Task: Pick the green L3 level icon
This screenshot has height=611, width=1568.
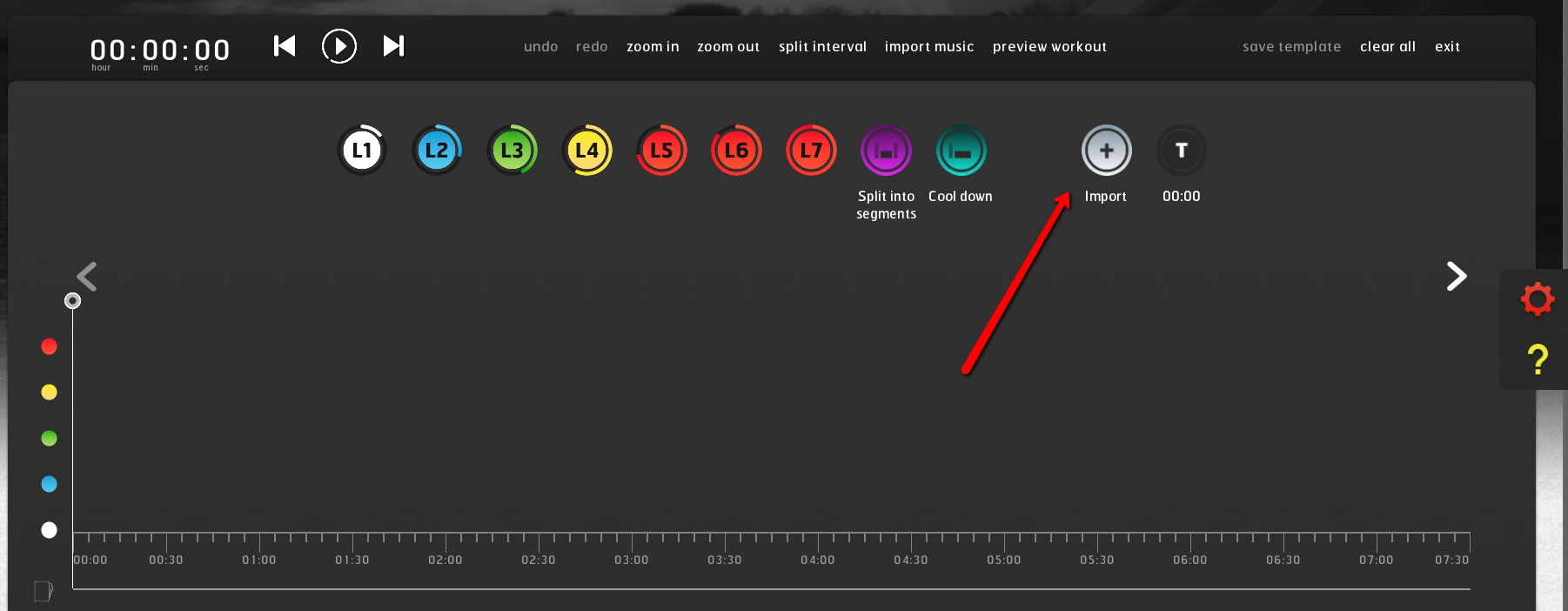Action: coord(512,151)
